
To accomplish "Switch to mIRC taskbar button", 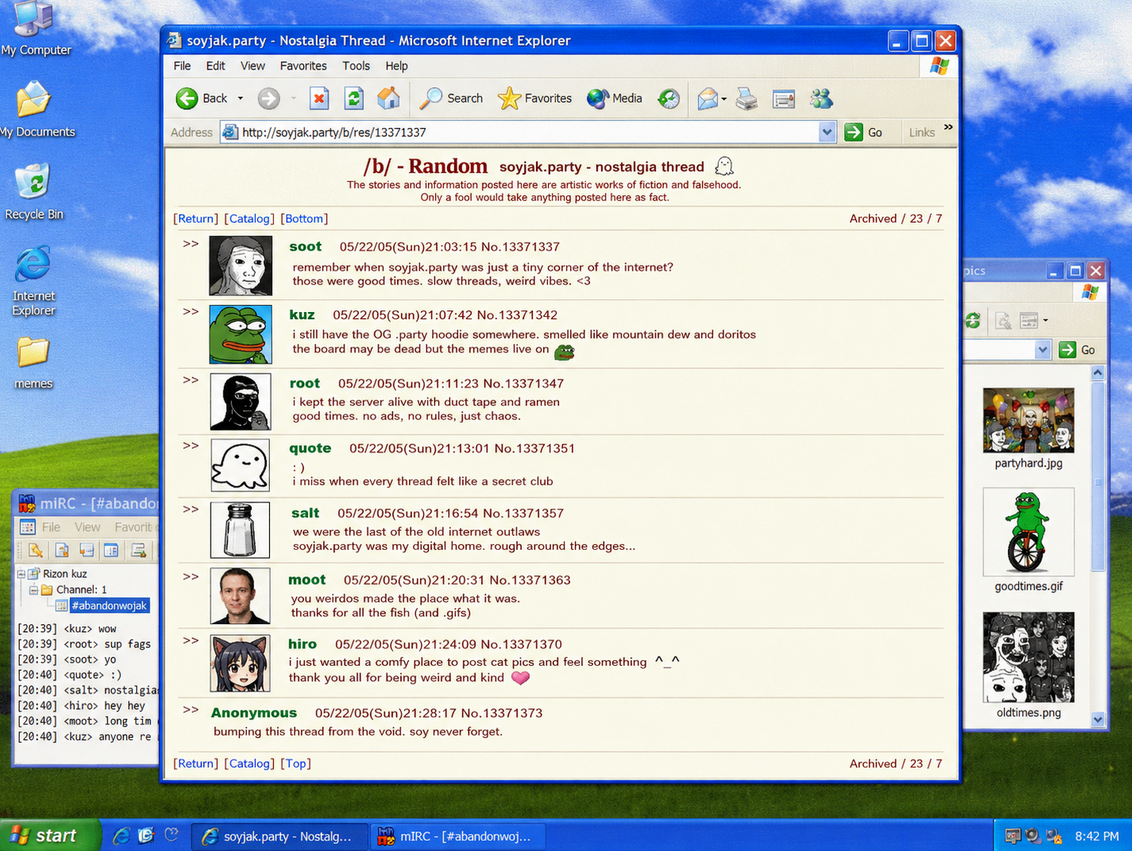I will point(457,837).
